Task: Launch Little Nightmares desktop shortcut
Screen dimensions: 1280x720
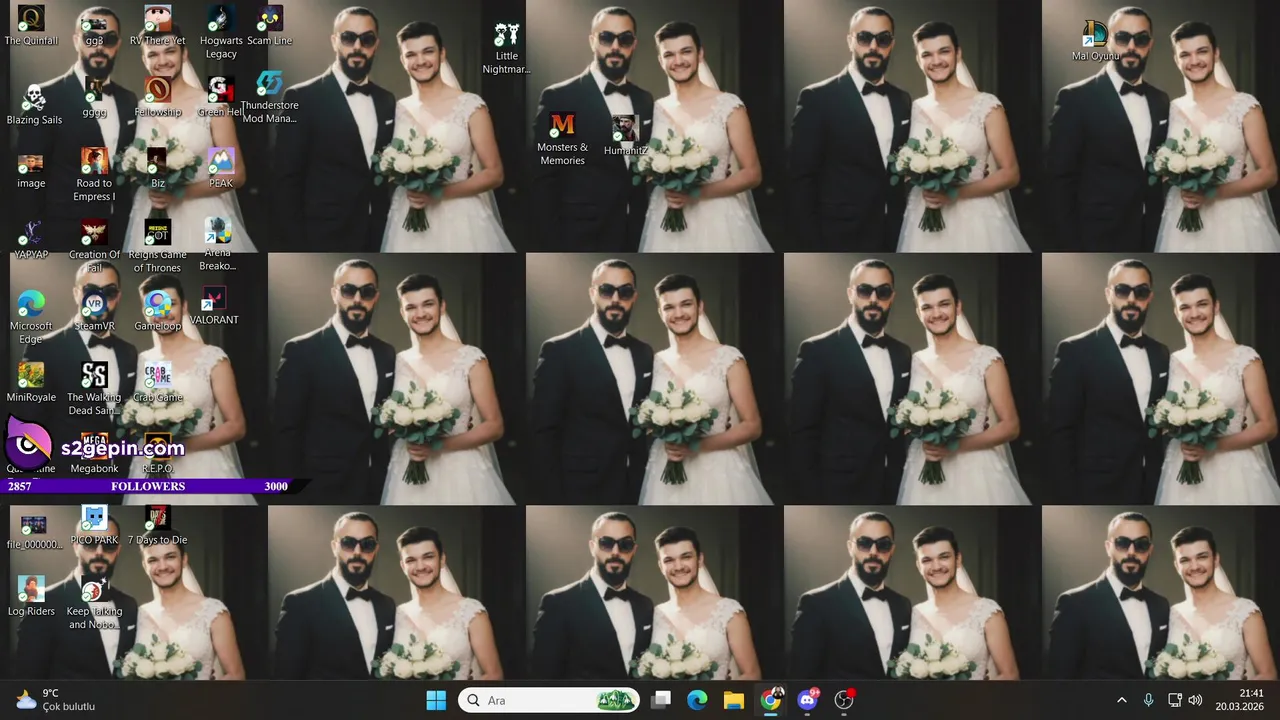Action: pyautogui.click(x=506, y=48)
